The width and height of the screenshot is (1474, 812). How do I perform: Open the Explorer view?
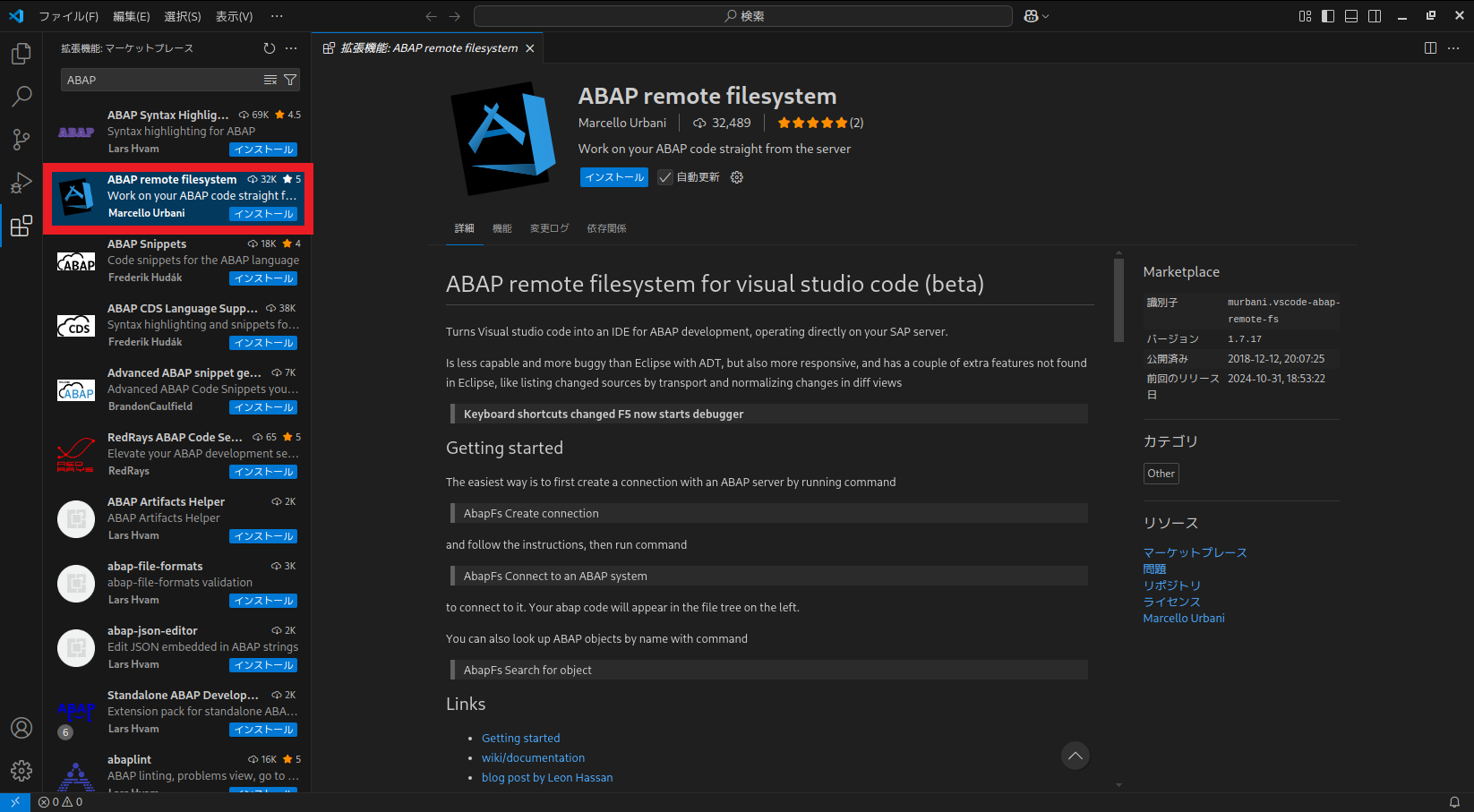pyautogui.click(x=21, y=53)
